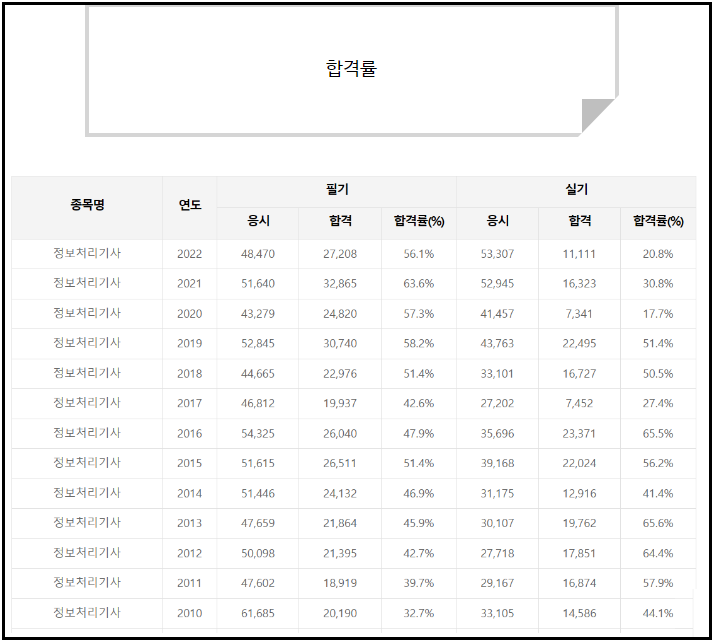The image size is (714, 641).
Task: Select the year 2016 cell
Action: pos(189,433)
